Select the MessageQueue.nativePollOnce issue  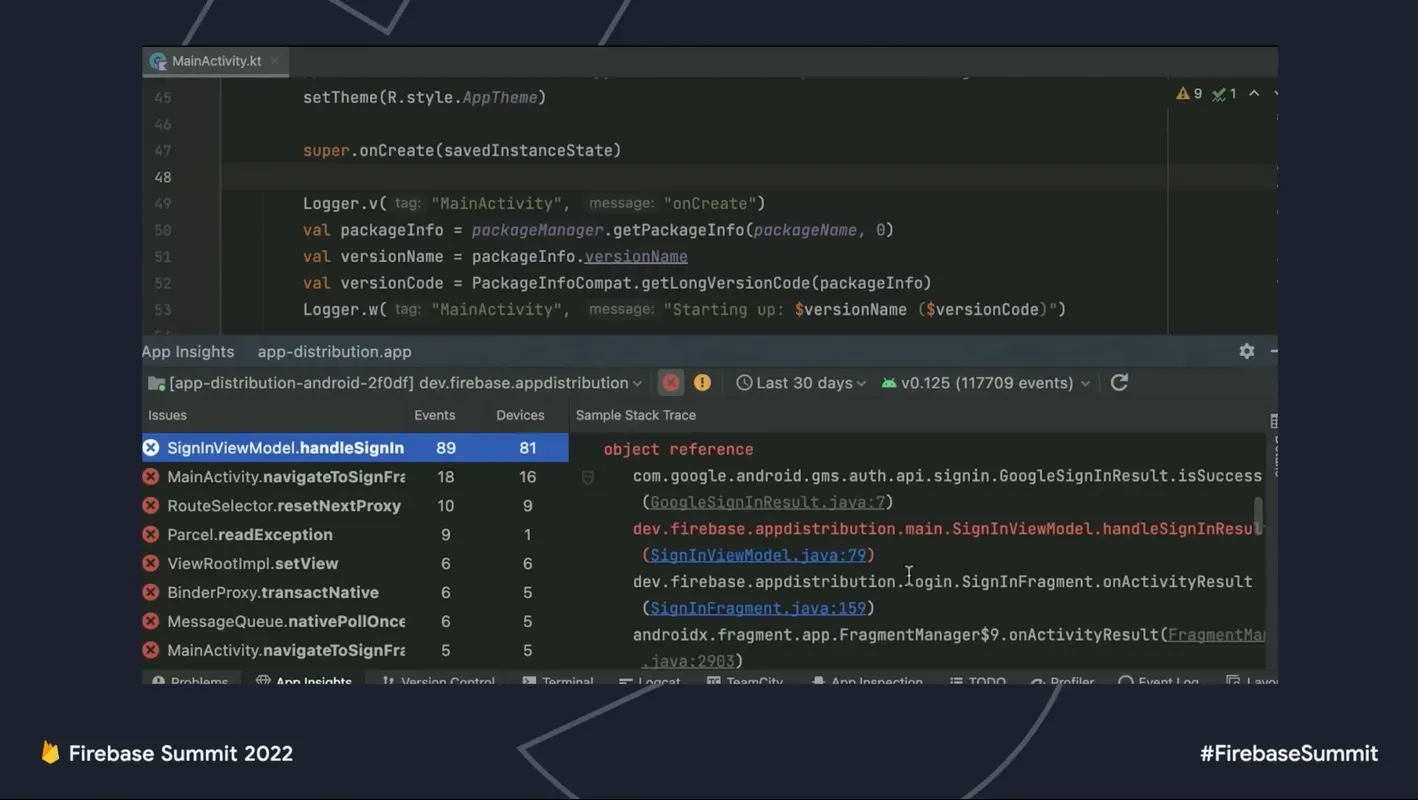point(355,622)
